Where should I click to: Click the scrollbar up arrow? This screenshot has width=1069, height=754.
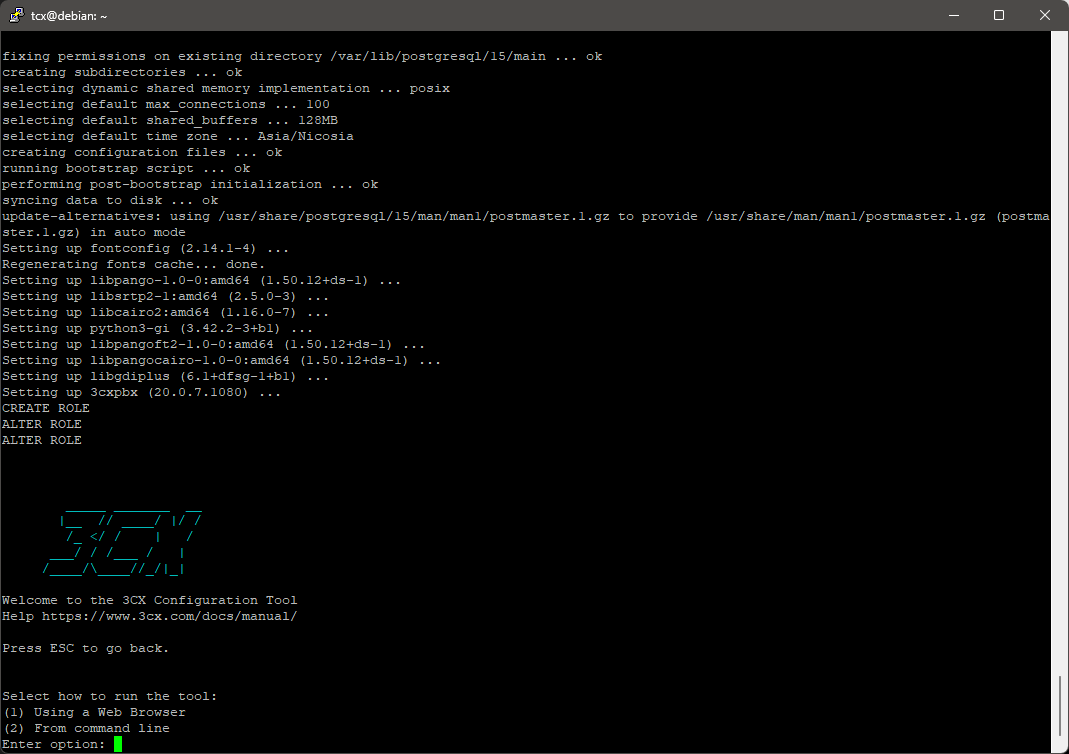[1060, 40]
